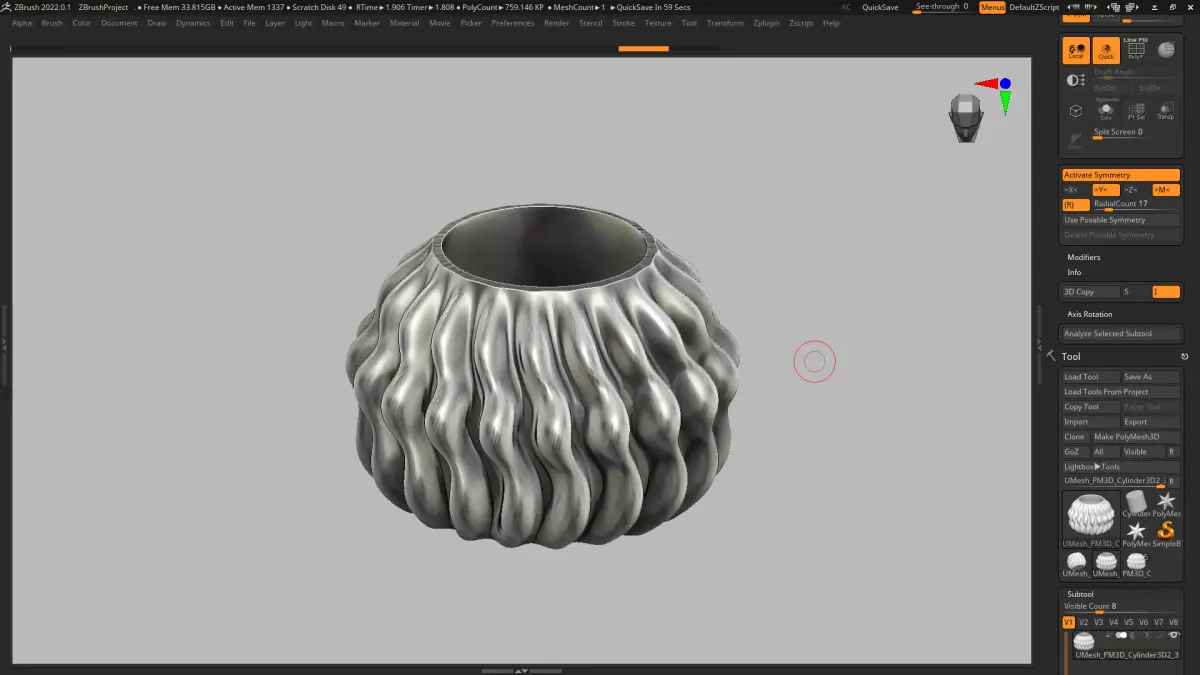Click Use Posable Symmetry button
Image resolution: width=1200 pixels, height=675 pixels.
tap(1121, 220)
